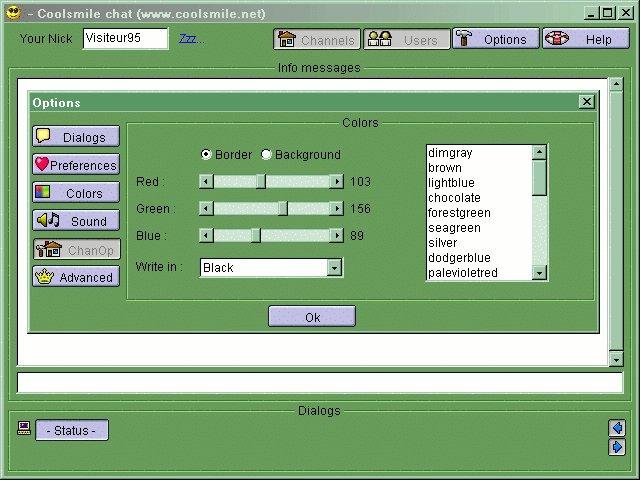This screenshot has width=640, height=480.
Task: Click the Red slider right arrow
Action: click(x=336, y=181)
